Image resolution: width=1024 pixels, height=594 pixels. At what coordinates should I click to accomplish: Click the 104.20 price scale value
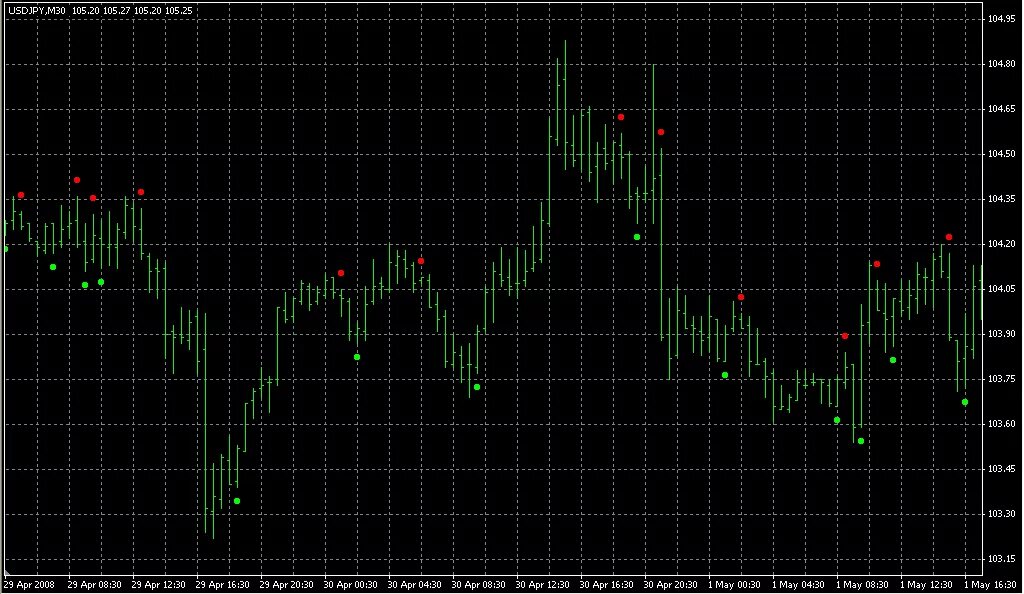[1001, 244]
